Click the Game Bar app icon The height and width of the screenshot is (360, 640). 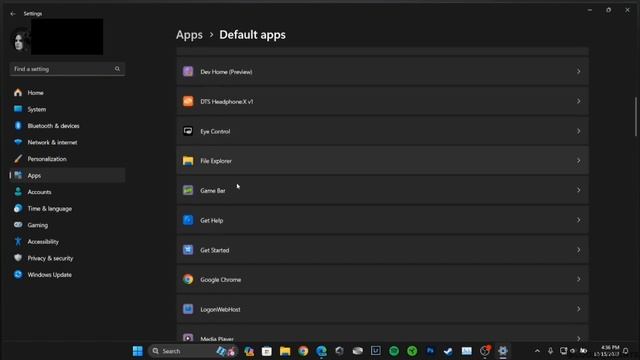(x=188, y=190)
